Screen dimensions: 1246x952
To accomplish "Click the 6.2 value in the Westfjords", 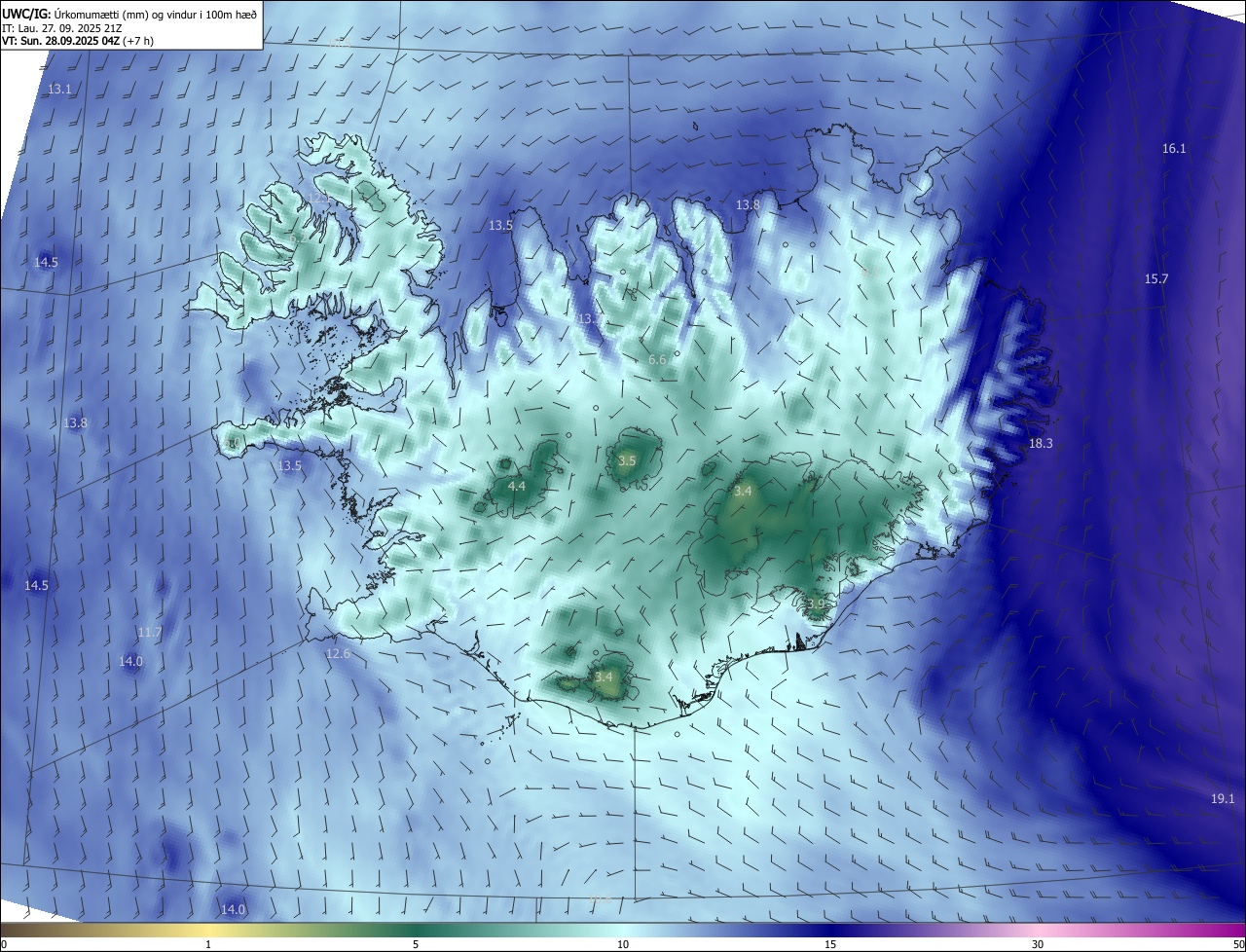I will point(298,238).
